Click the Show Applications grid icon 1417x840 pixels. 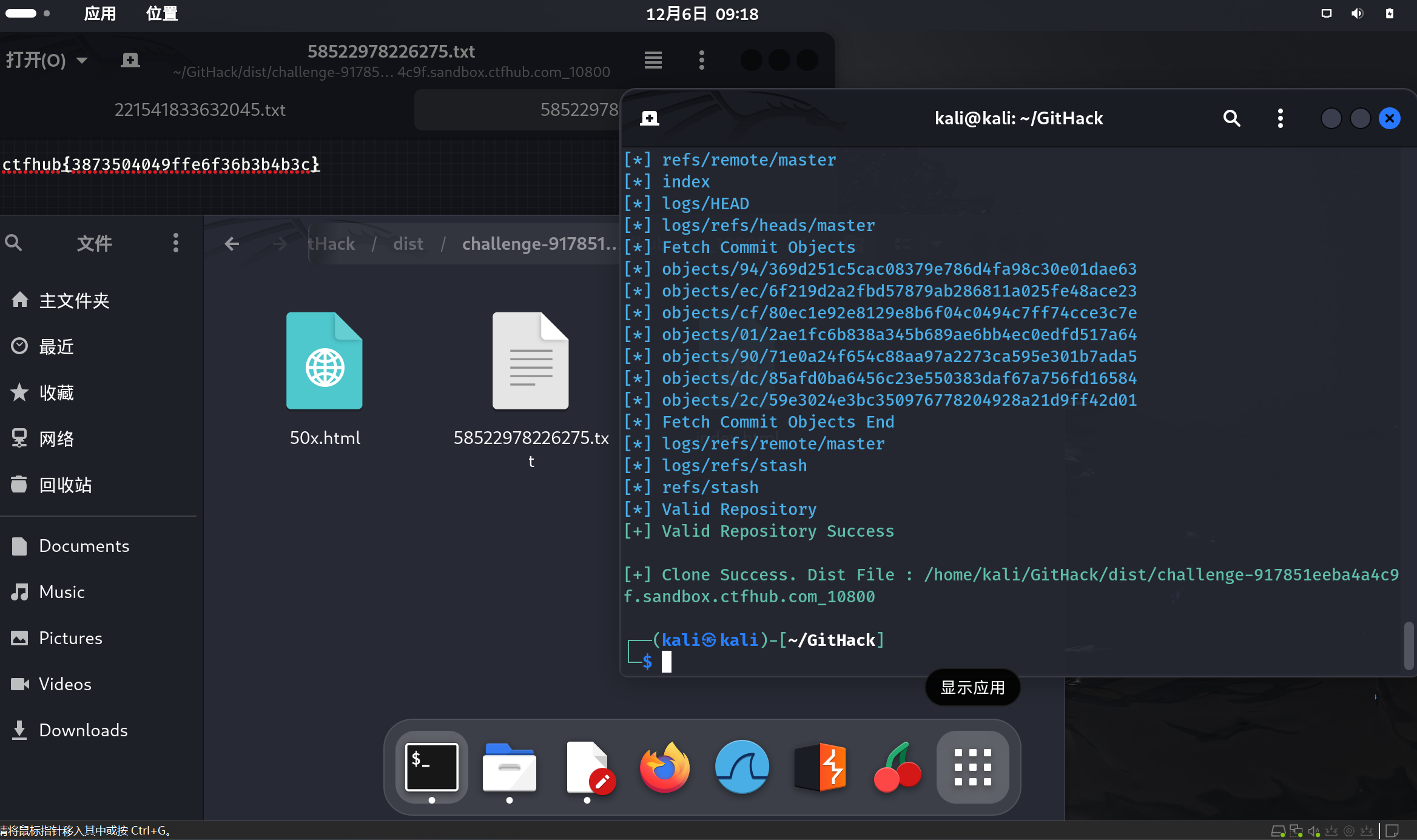(x=972, y=767)
